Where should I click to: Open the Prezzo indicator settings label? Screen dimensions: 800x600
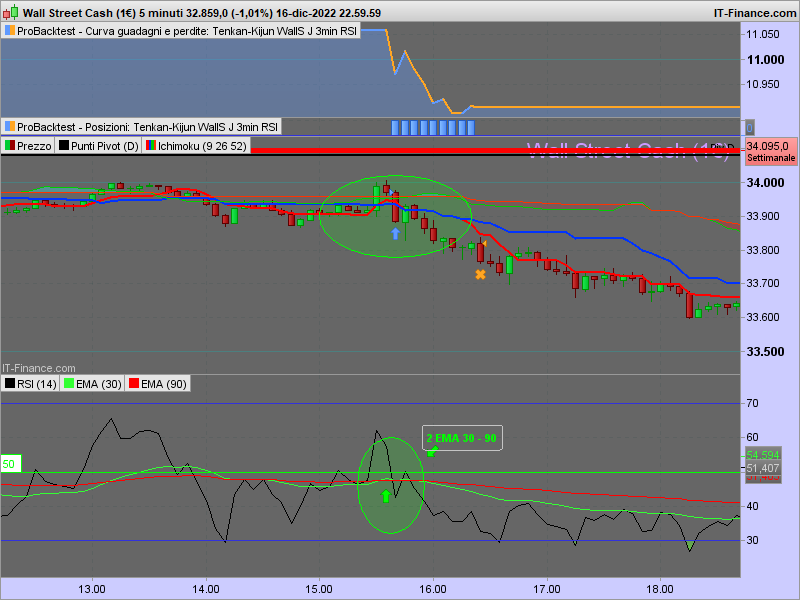tap(28, 146)
